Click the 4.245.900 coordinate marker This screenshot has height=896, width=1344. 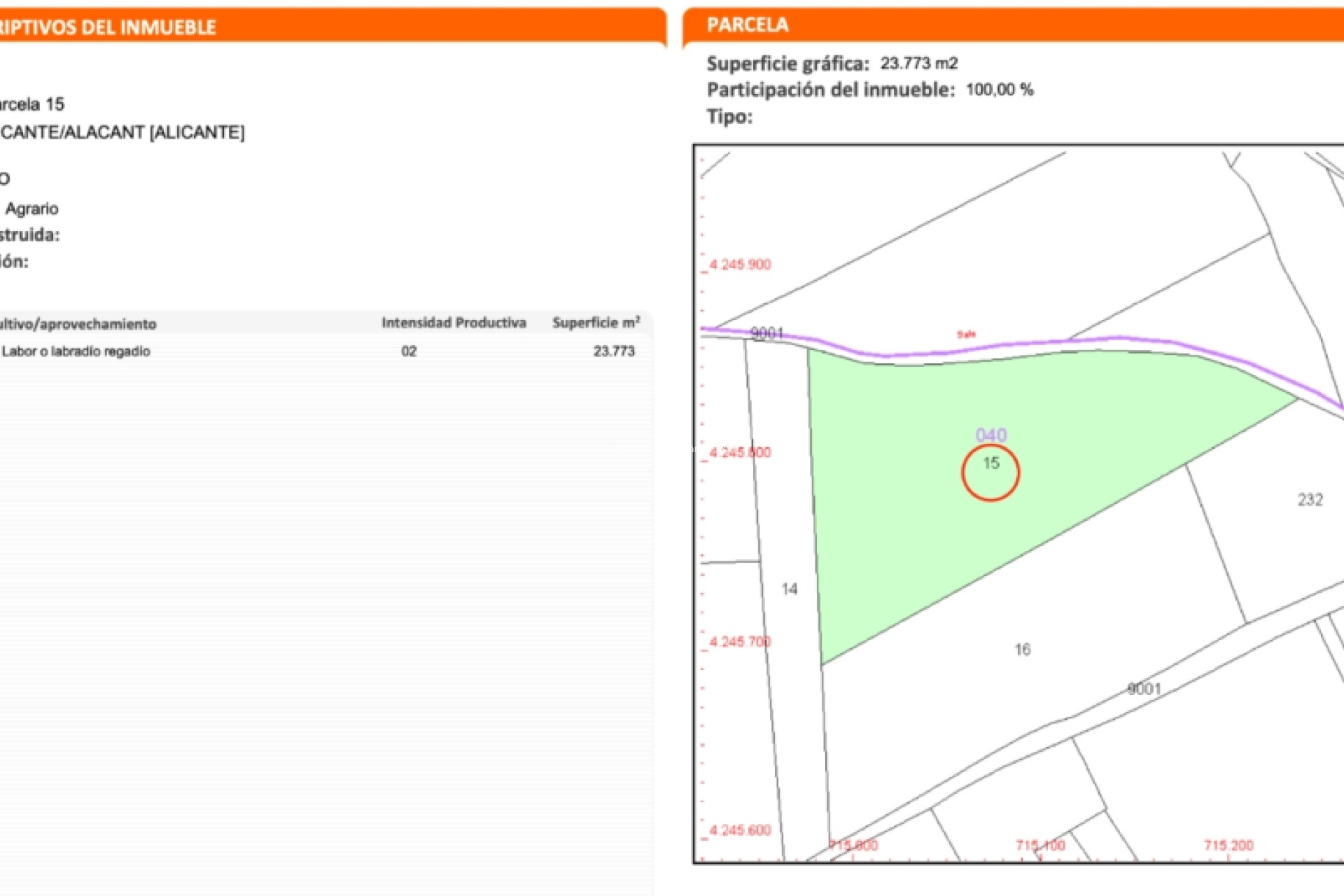coord(740,265)
